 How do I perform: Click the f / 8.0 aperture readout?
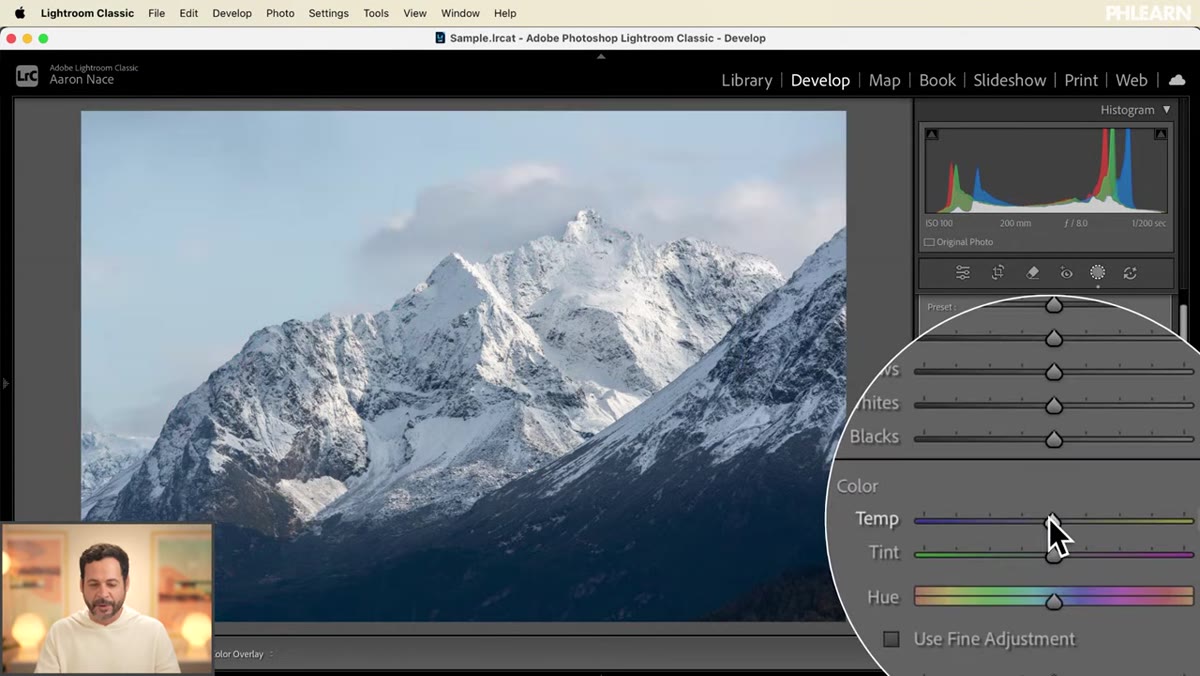[1075, 223]
